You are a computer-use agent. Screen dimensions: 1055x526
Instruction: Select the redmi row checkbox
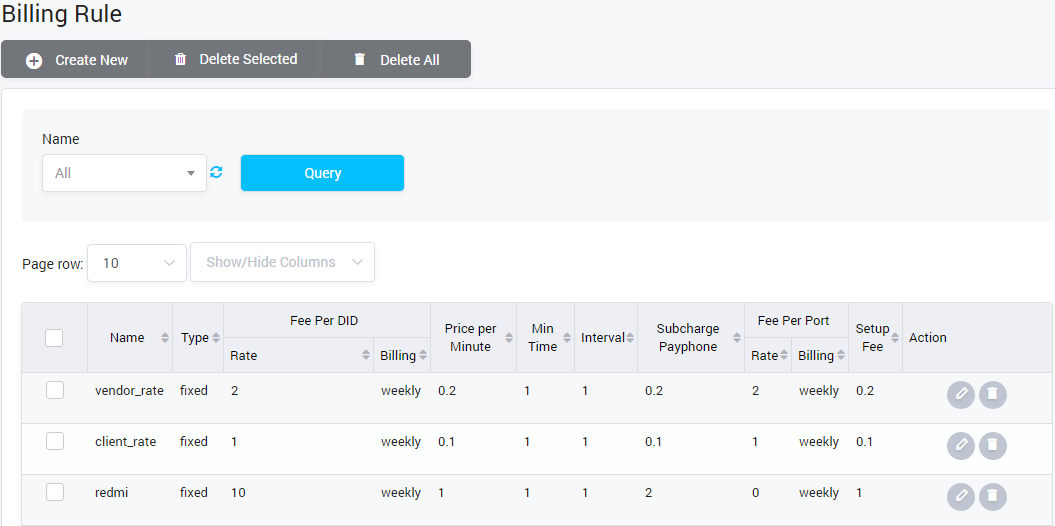tap(55, 492)
